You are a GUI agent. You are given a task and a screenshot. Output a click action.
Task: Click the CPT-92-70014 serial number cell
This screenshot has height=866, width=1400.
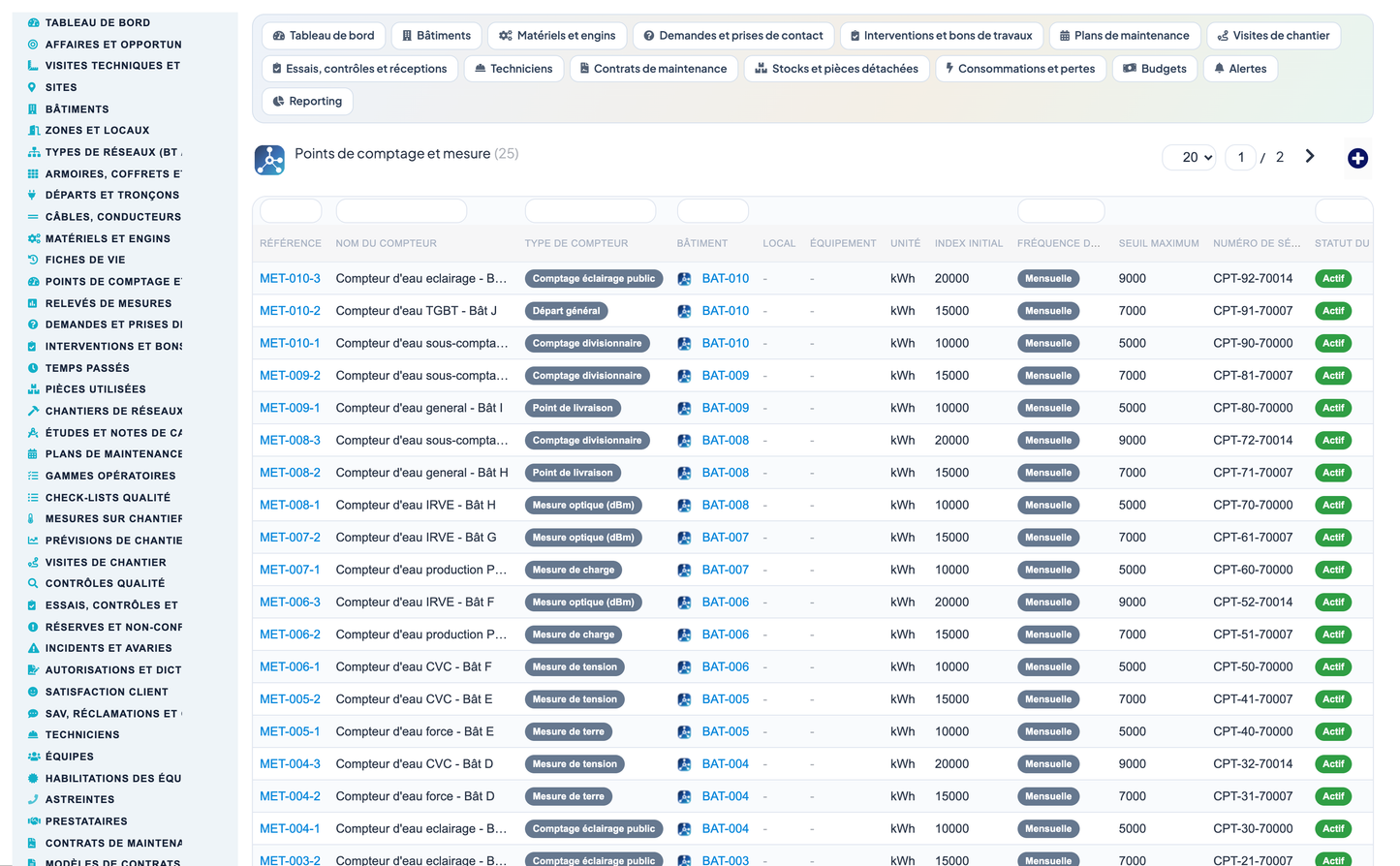pyautogui.click(x=1253, y=278)
